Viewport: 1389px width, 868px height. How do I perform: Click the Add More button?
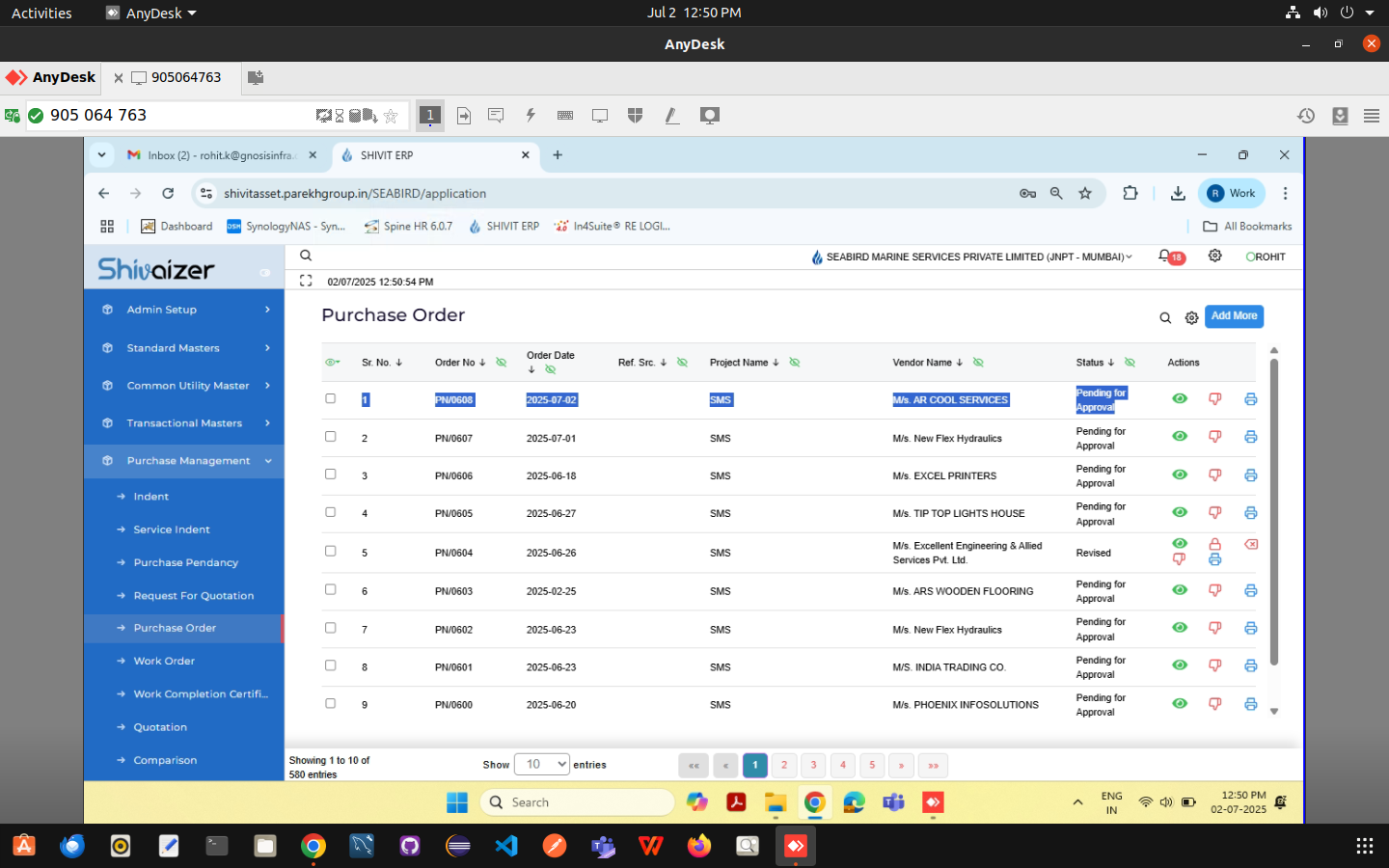[1234, 316]
